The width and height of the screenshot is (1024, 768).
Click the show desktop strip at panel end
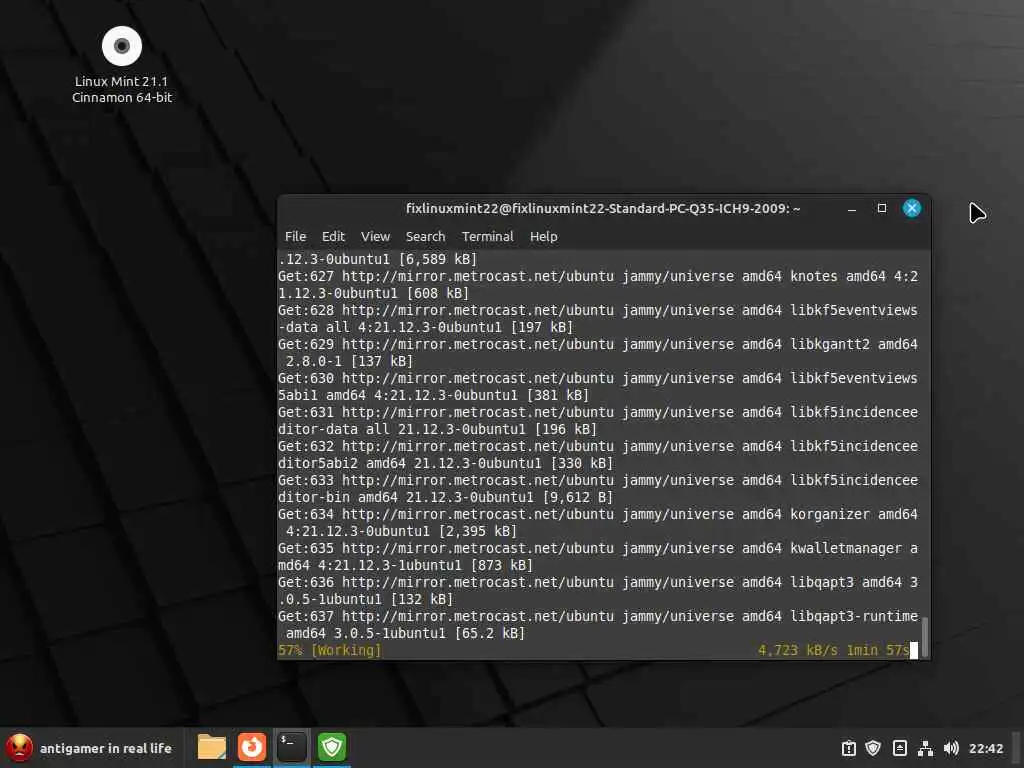(1016, 748)
